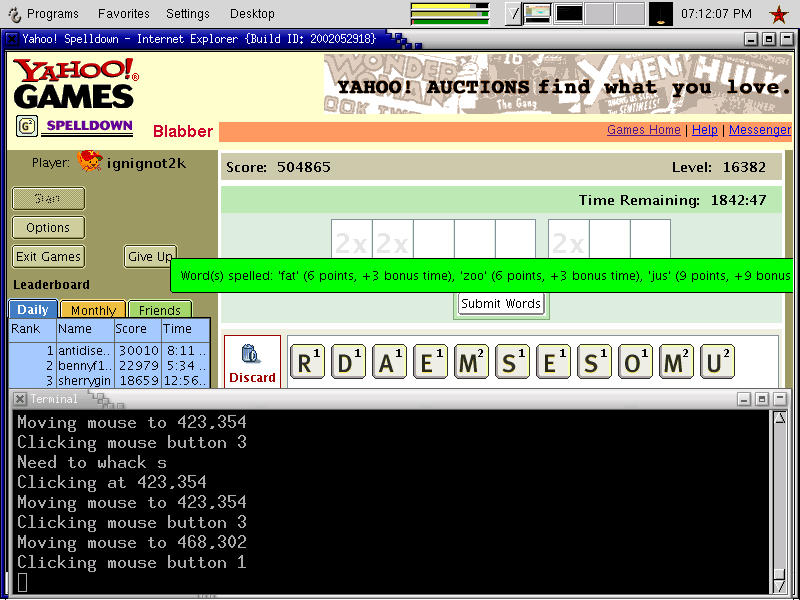
Task: Click the green 'Word(s) spelled' notification
Action: pos(482,276)
